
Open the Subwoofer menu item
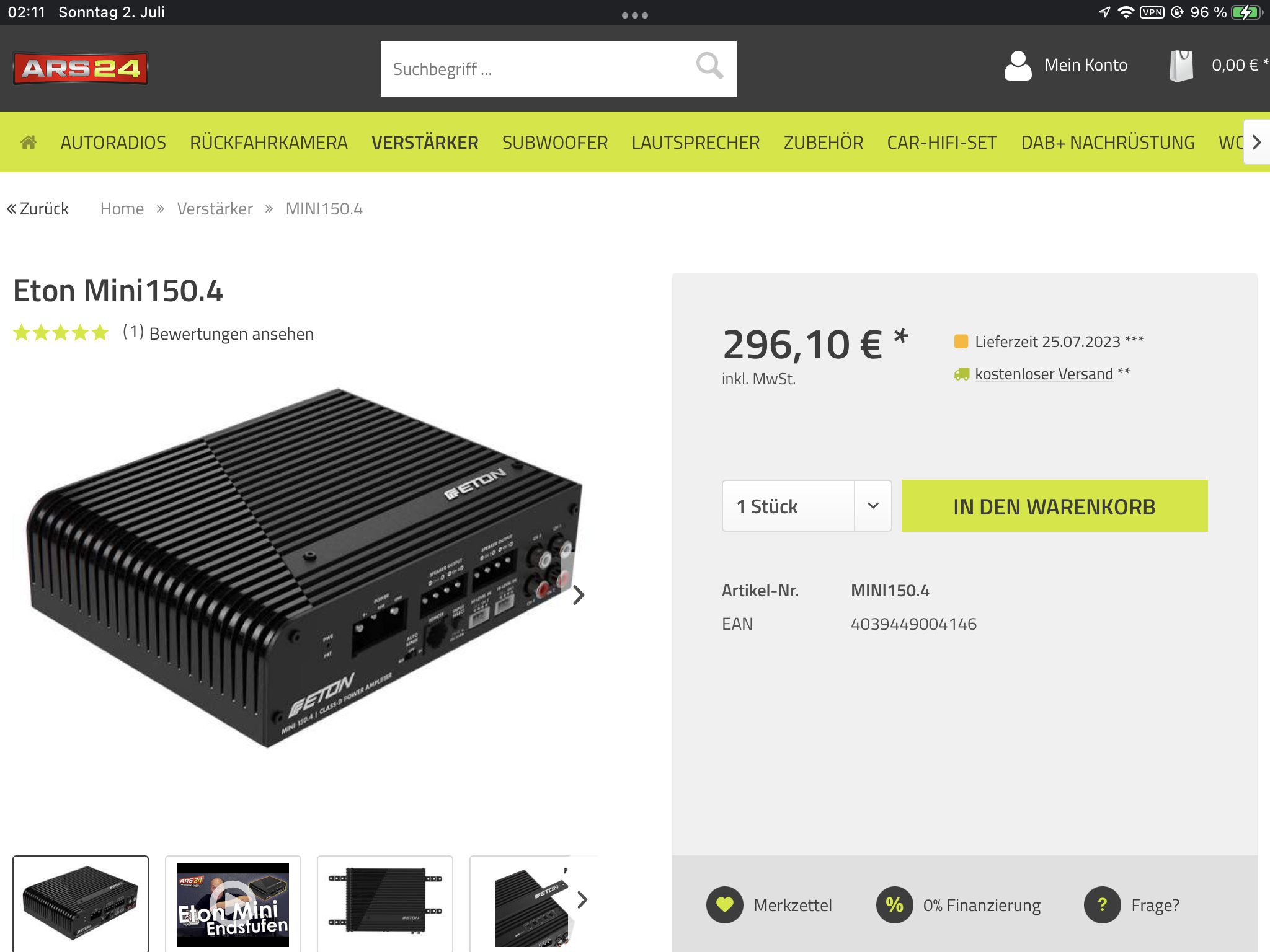(x=555, y=143)
